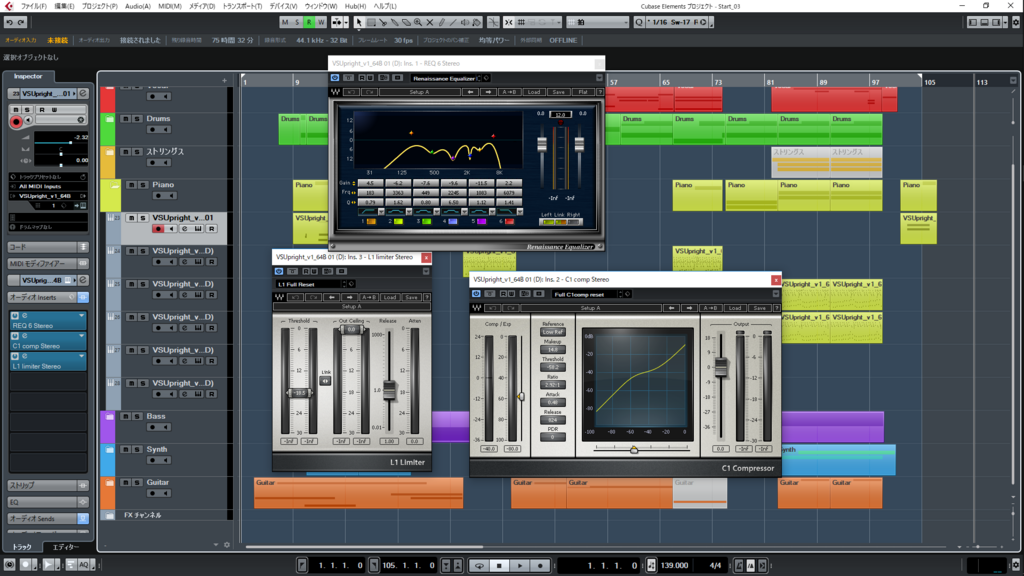Click Setup A bar in L1 limiter
The image size is (1024, 576).
click(x=351, y=306)
